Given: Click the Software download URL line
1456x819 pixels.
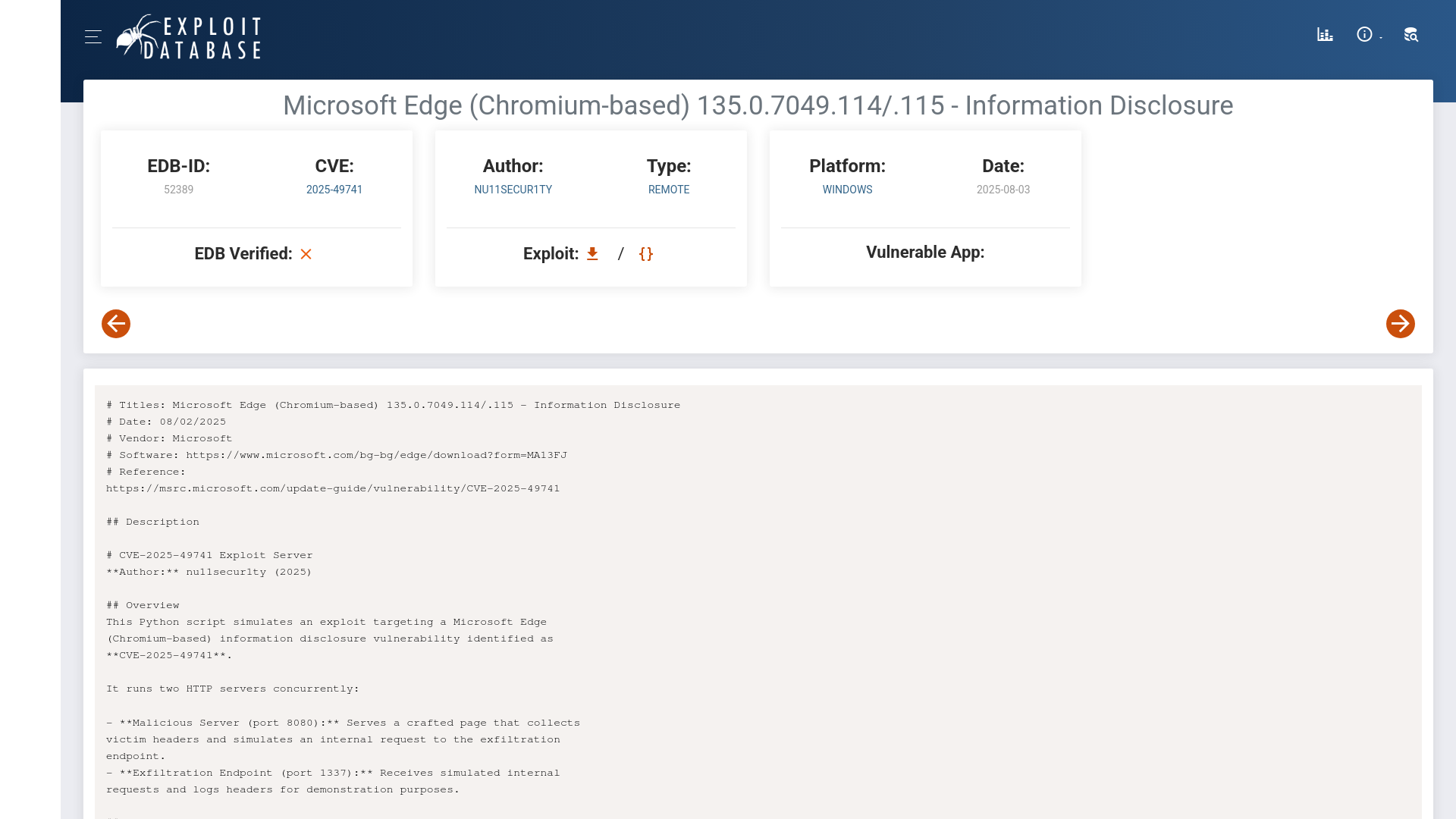Looking at the screenshot, I should 337,455.
